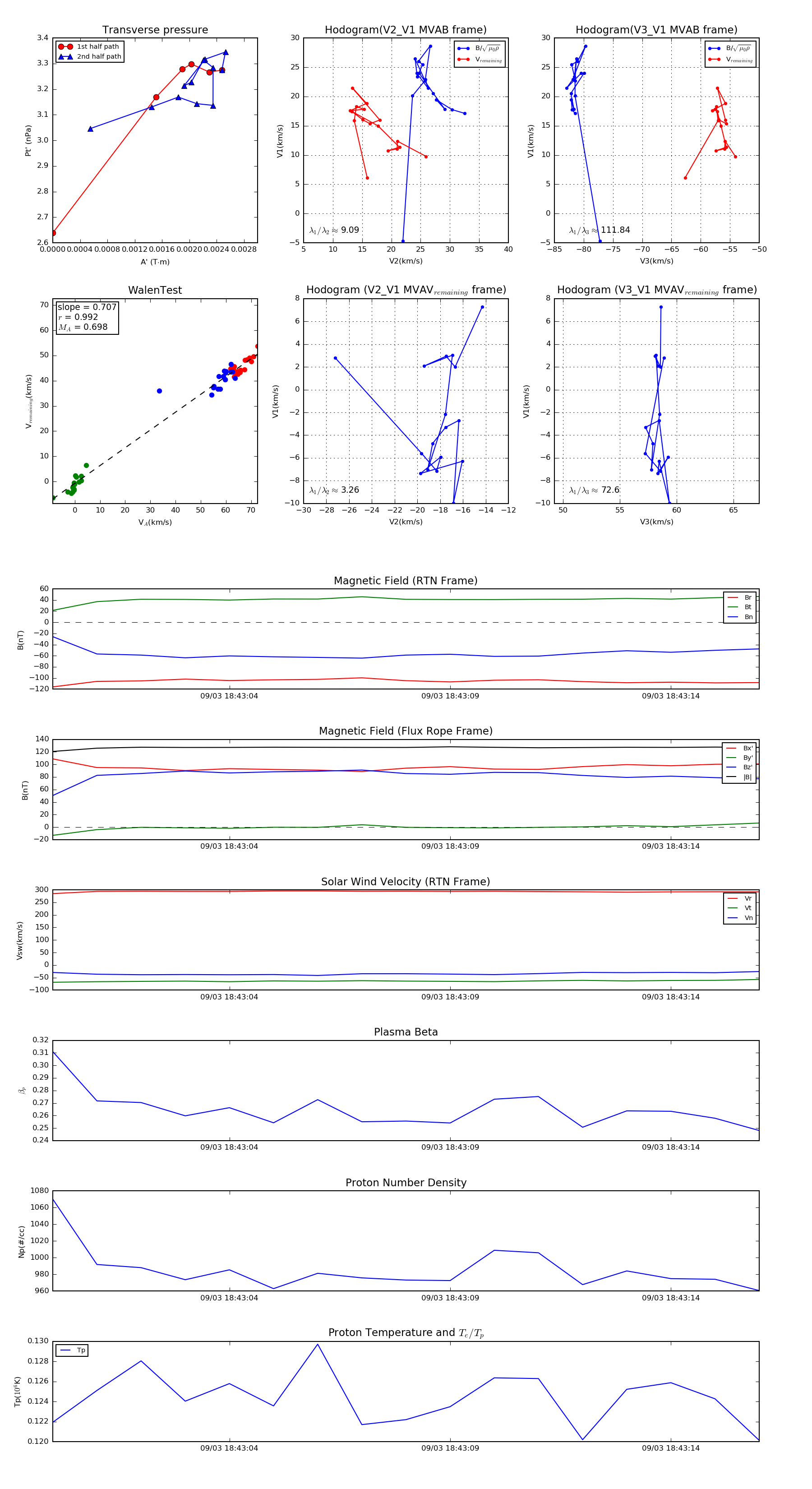Click the 'Proton Temperature and Te/Tp' title

coord(406,1333)
